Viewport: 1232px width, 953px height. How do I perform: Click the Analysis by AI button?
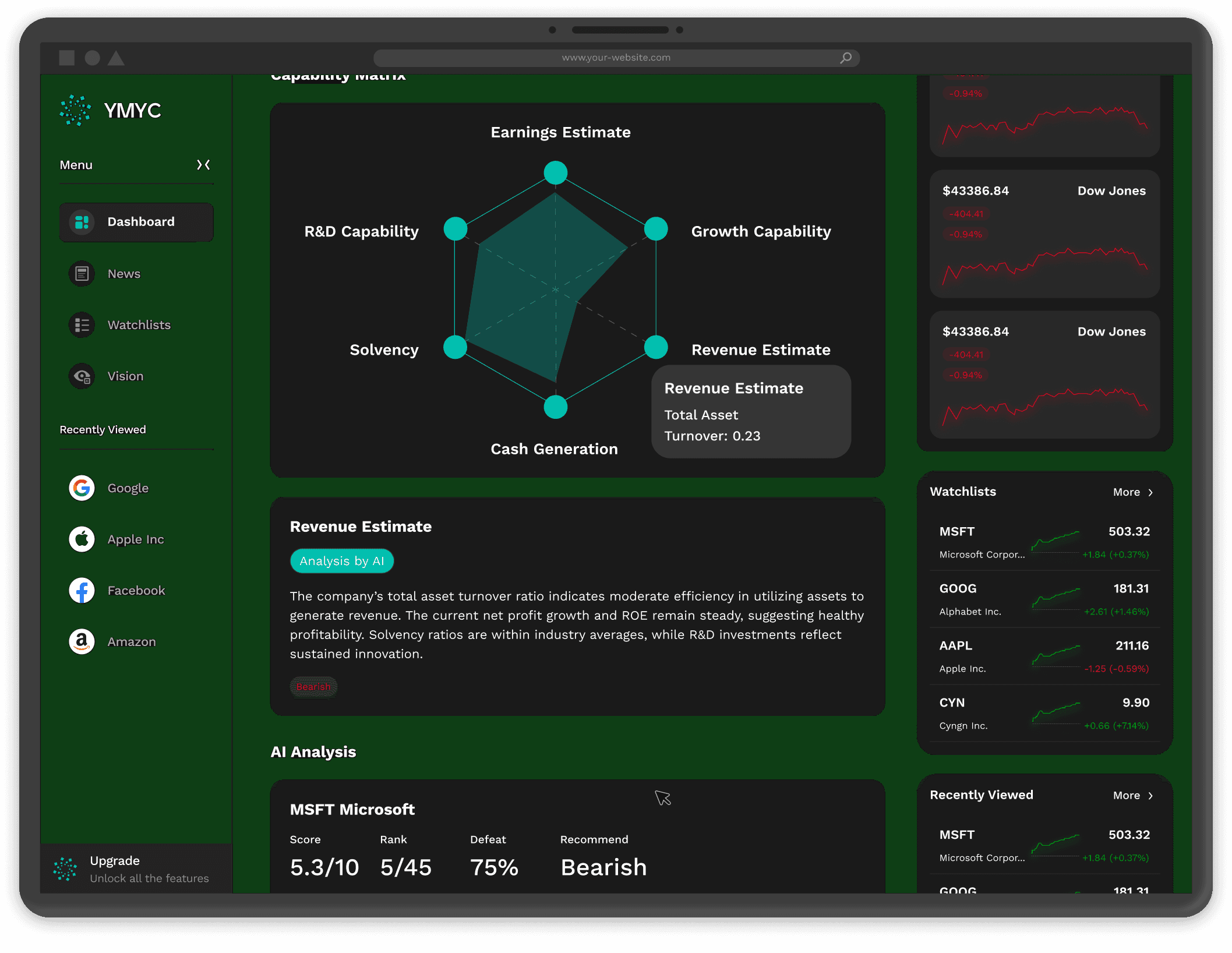point(342,561)
